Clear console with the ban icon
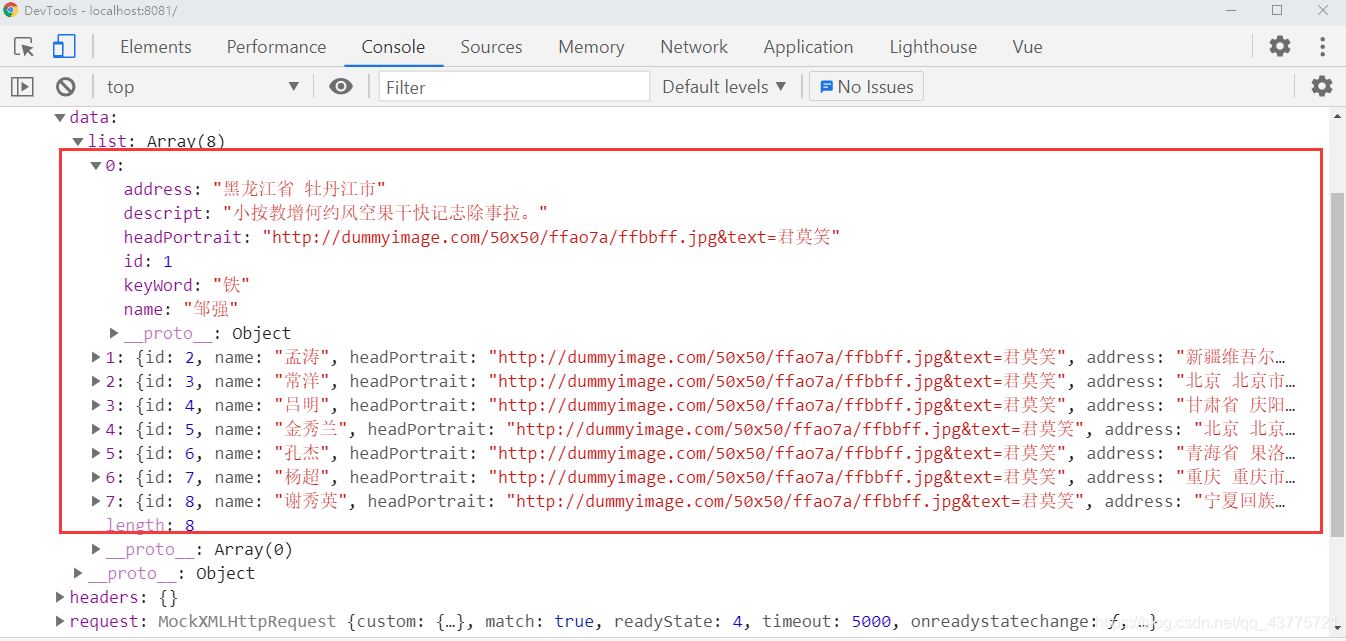The width and height of the screenshot is (1346, 641). click(x=65, y=87)
